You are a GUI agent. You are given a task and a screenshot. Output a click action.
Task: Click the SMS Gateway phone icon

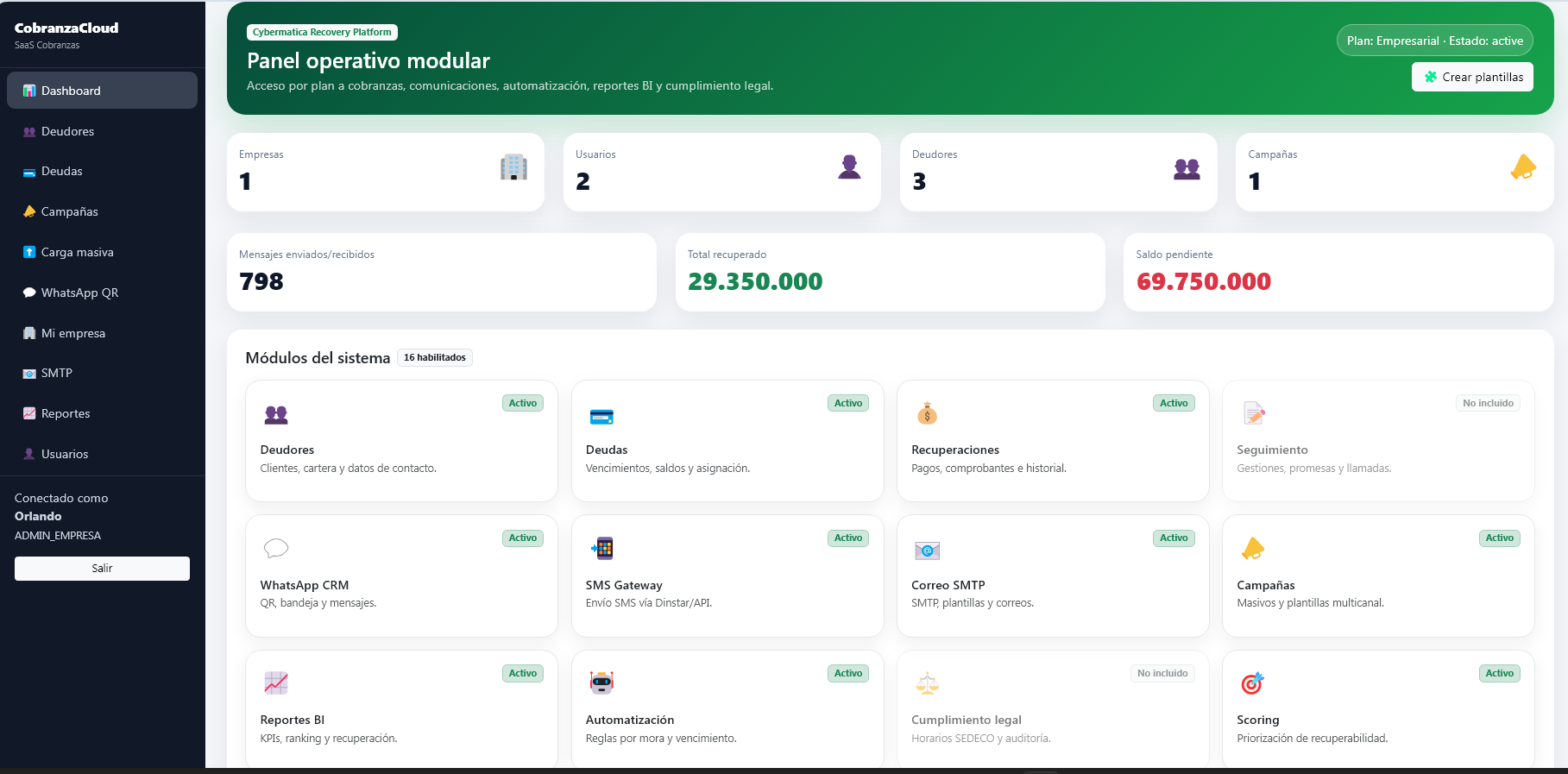(x=601, y=548)
